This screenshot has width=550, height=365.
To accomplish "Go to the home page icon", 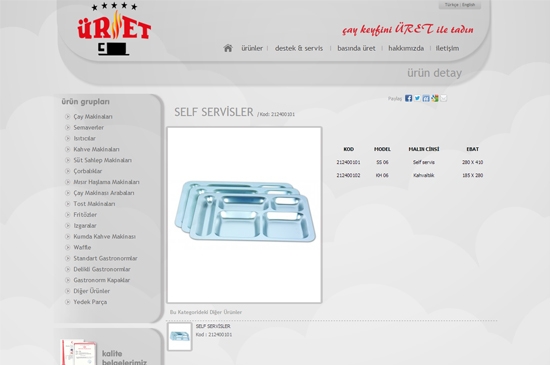I will pos(228,48).
